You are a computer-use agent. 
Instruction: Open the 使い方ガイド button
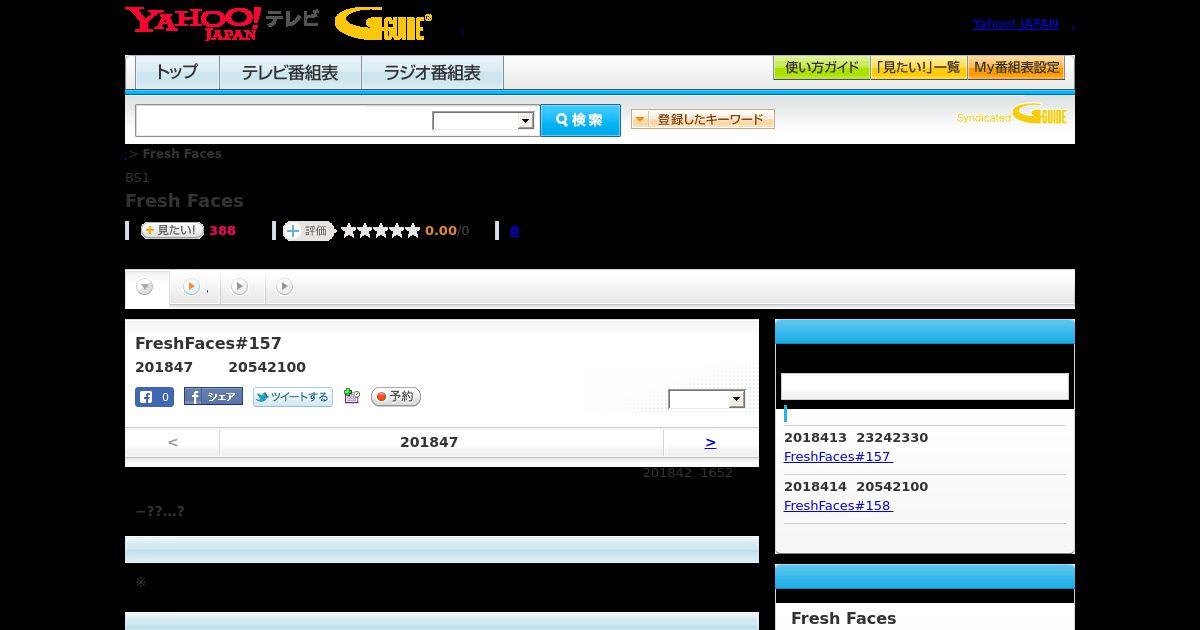(821, 68)
